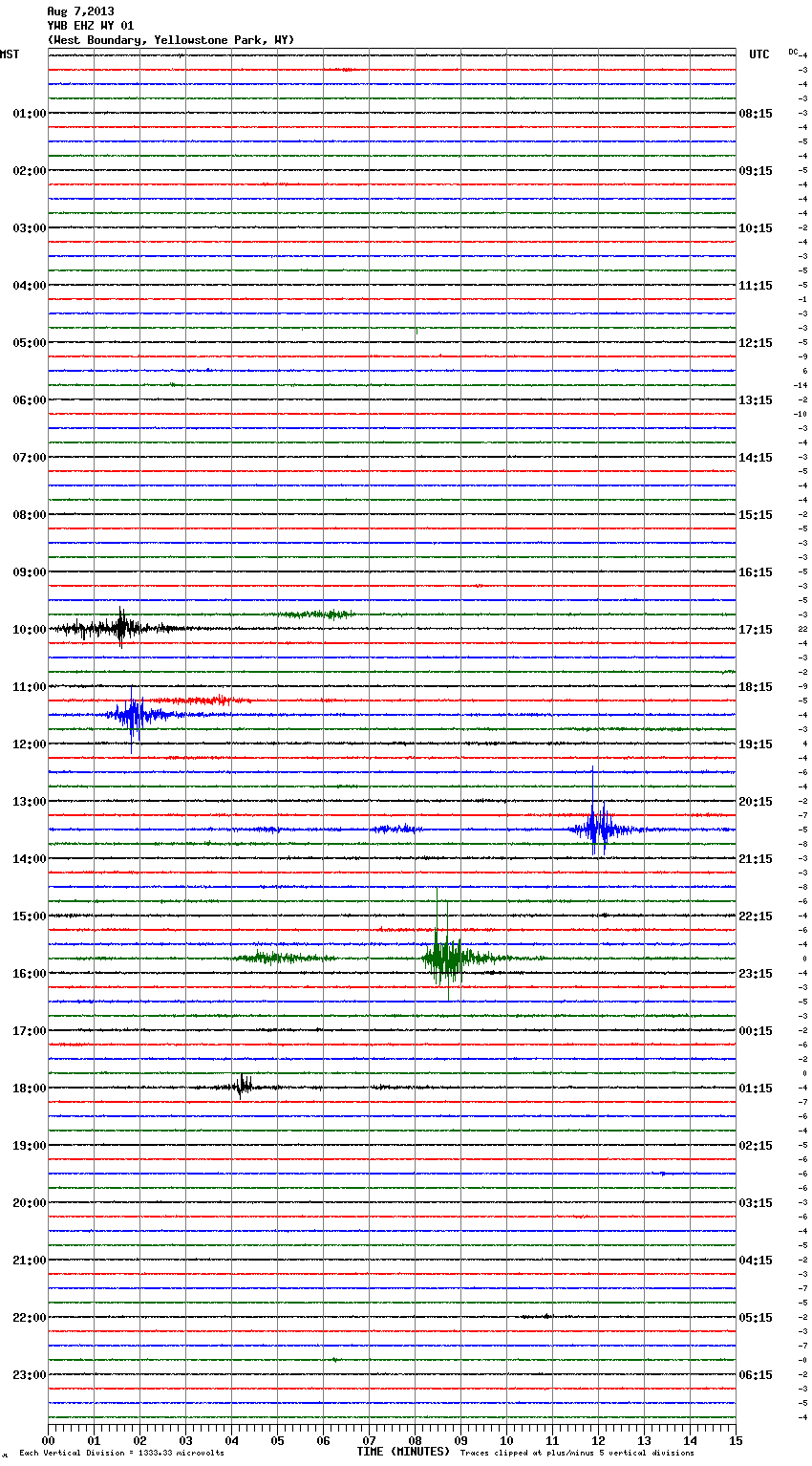The height and width of the screenshot is (1466, 812).
Task: Click the 02:15 UTC time label
Action: pos(756,1146)
